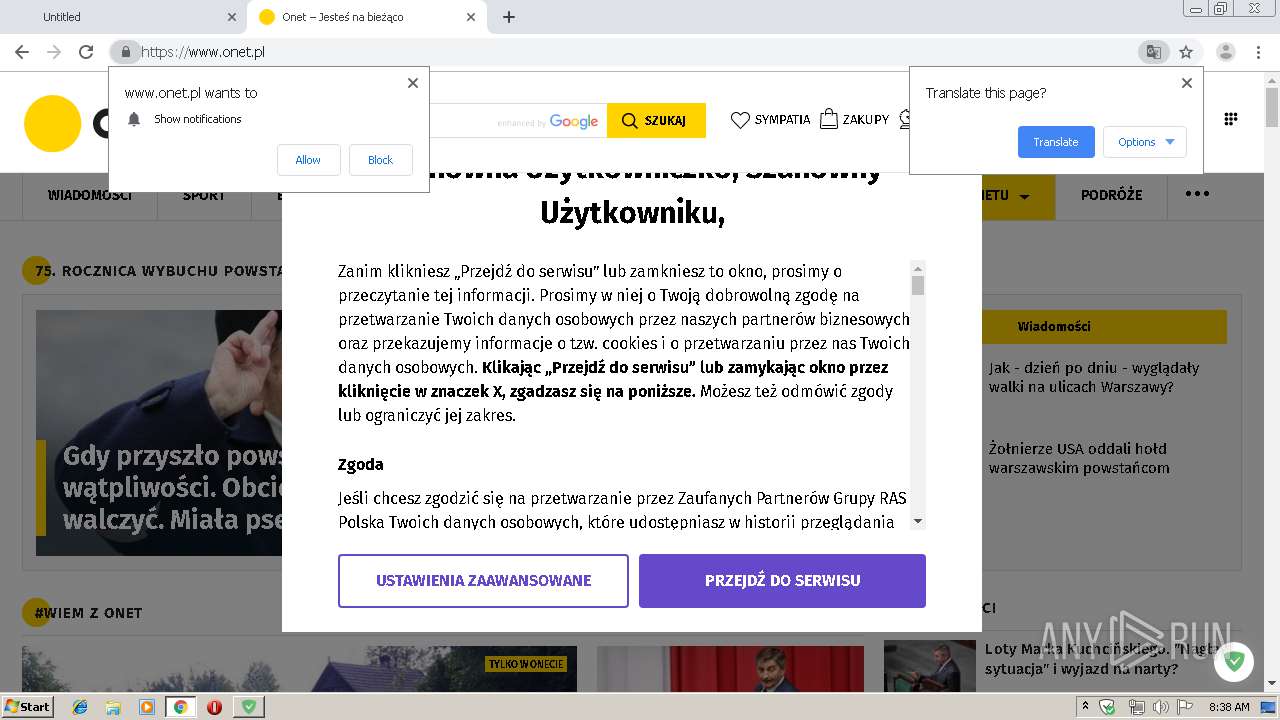Click the Action Center flag tray icon

(1185, 707)
